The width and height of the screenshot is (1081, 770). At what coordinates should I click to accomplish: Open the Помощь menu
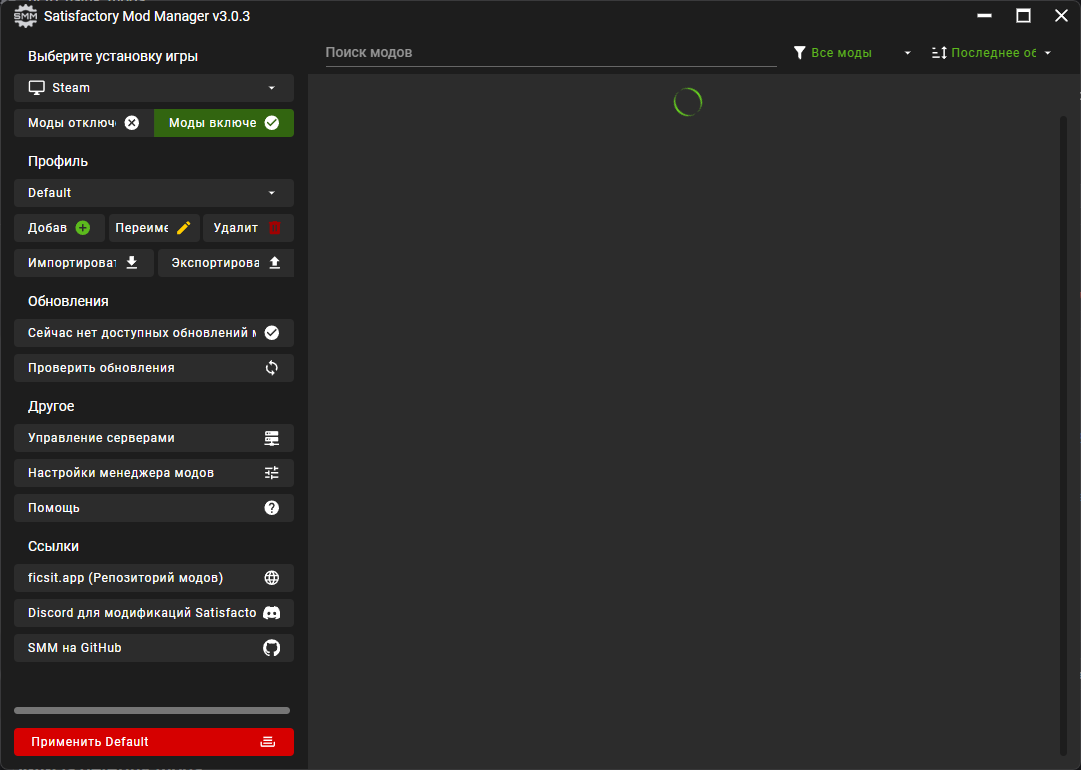pos(154,507)
